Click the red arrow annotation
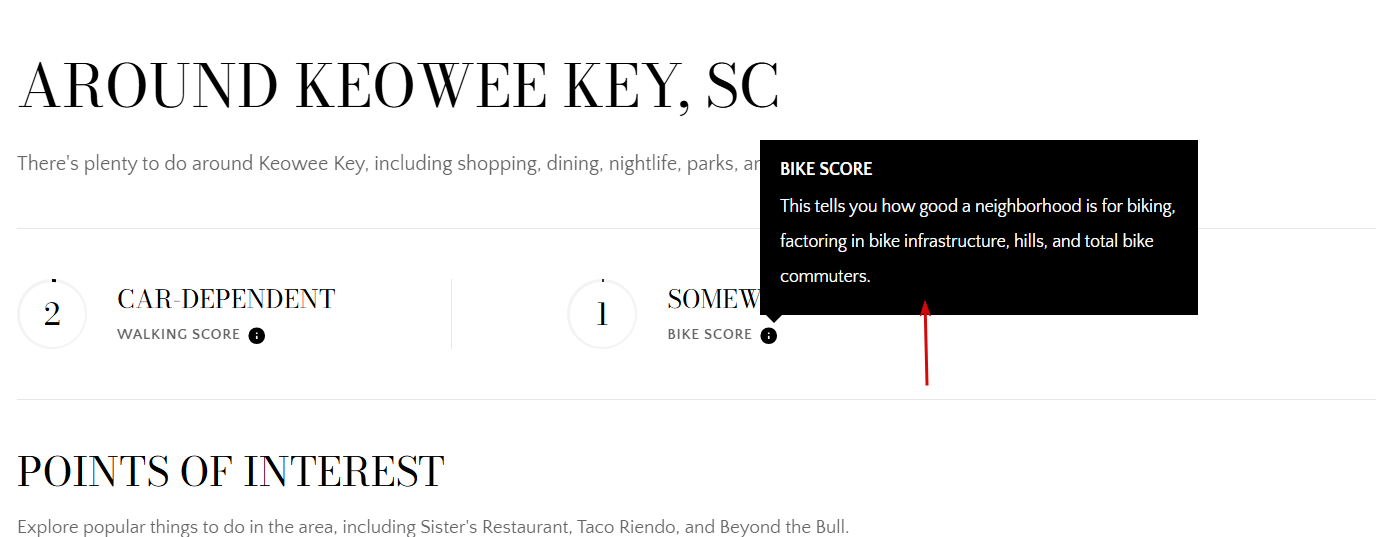Viewport: 1376px width, 537px height. pyautogui.click(x=926, y=343)
